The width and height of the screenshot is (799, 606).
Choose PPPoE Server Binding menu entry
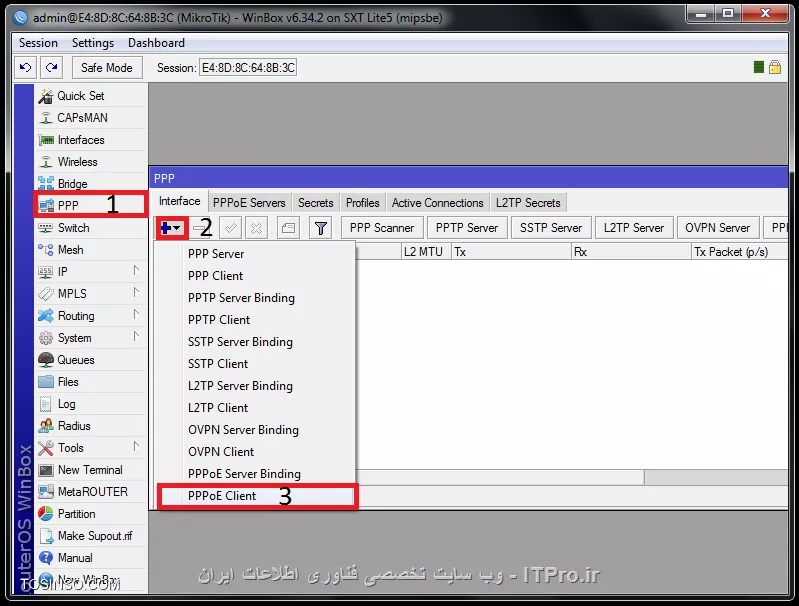click(x=255, y=473)
